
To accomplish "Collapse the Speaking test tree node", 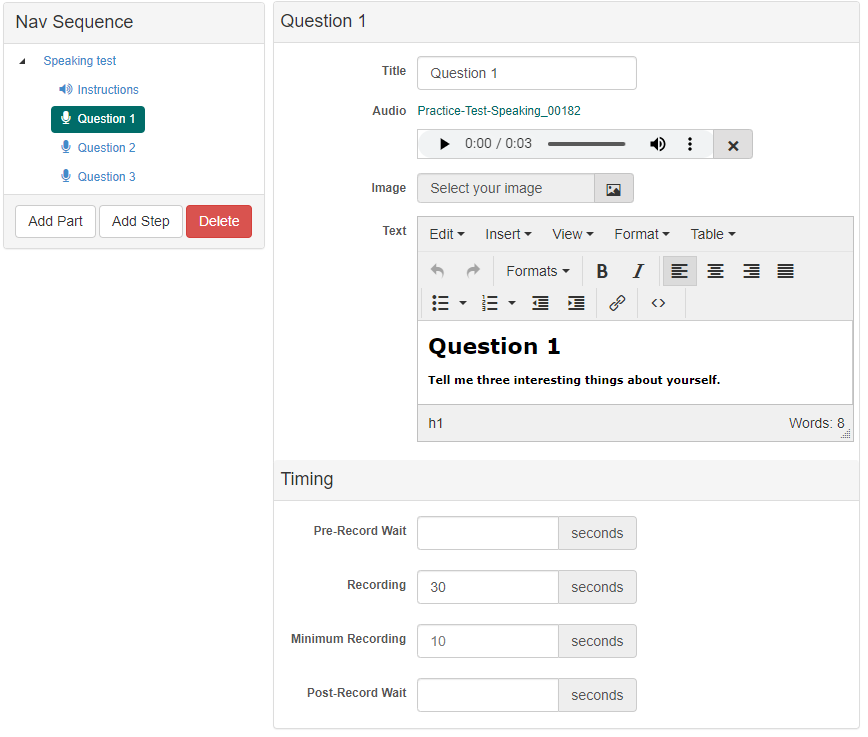I will click(22, 61).
